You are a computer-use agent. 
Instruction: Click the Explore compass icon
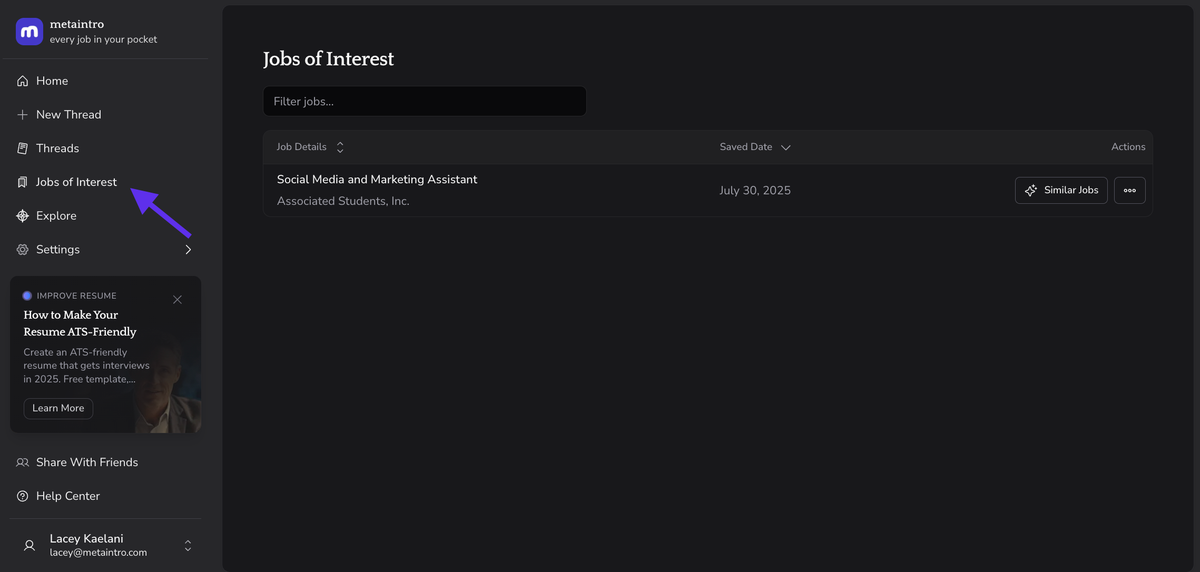coord(23,216)
